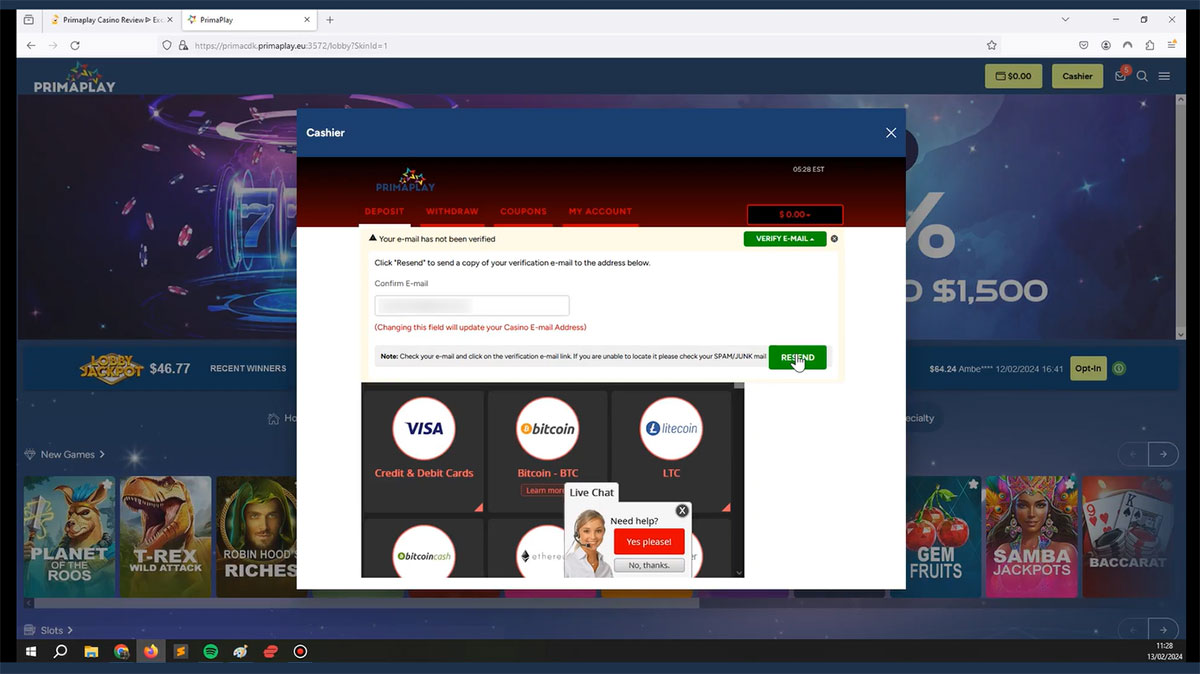Click the taskbar clock and date
Viewport: 1200px width, 674px height.
click(x=1163, y=651)
